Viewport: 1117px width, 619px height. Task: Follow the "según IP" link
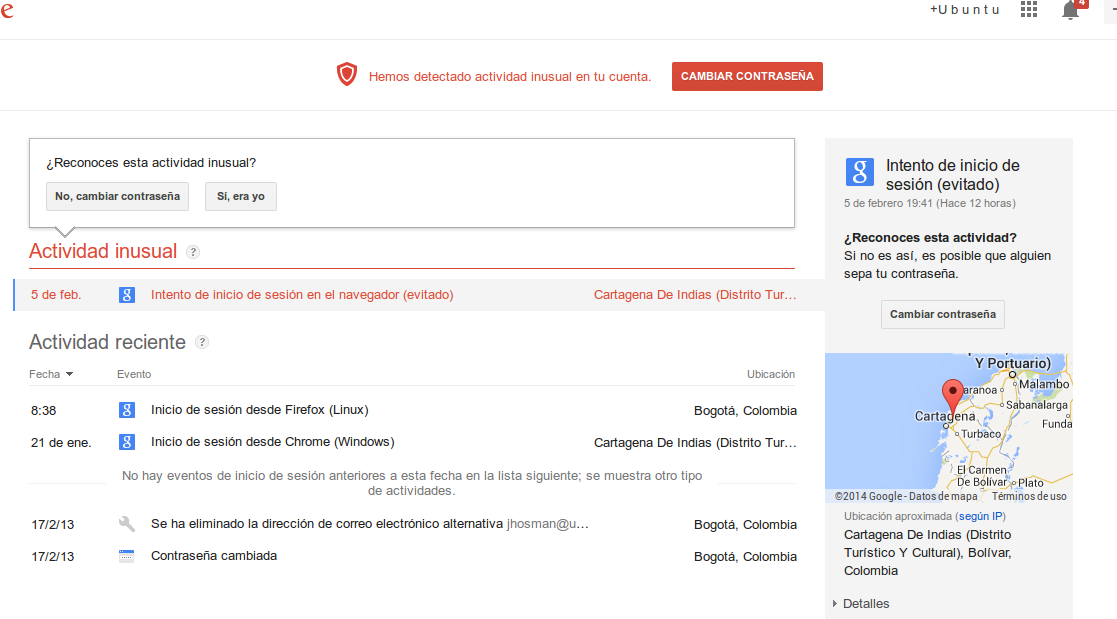pos(981,516)
